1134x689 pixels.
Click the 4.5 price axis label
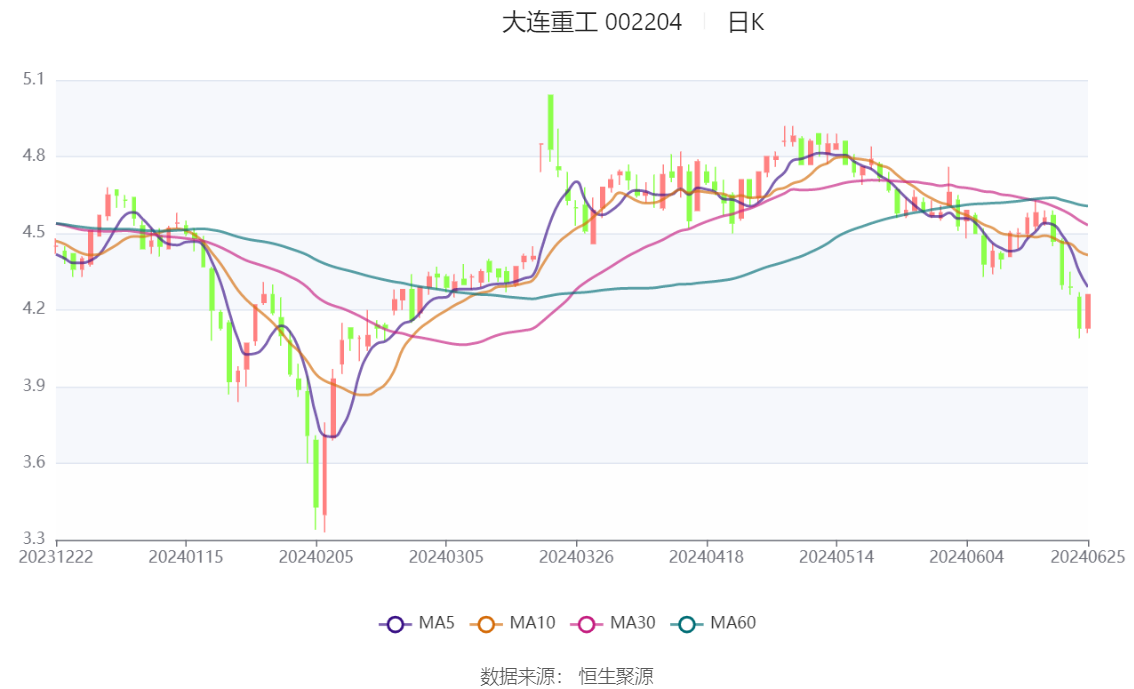click(34, 233)
